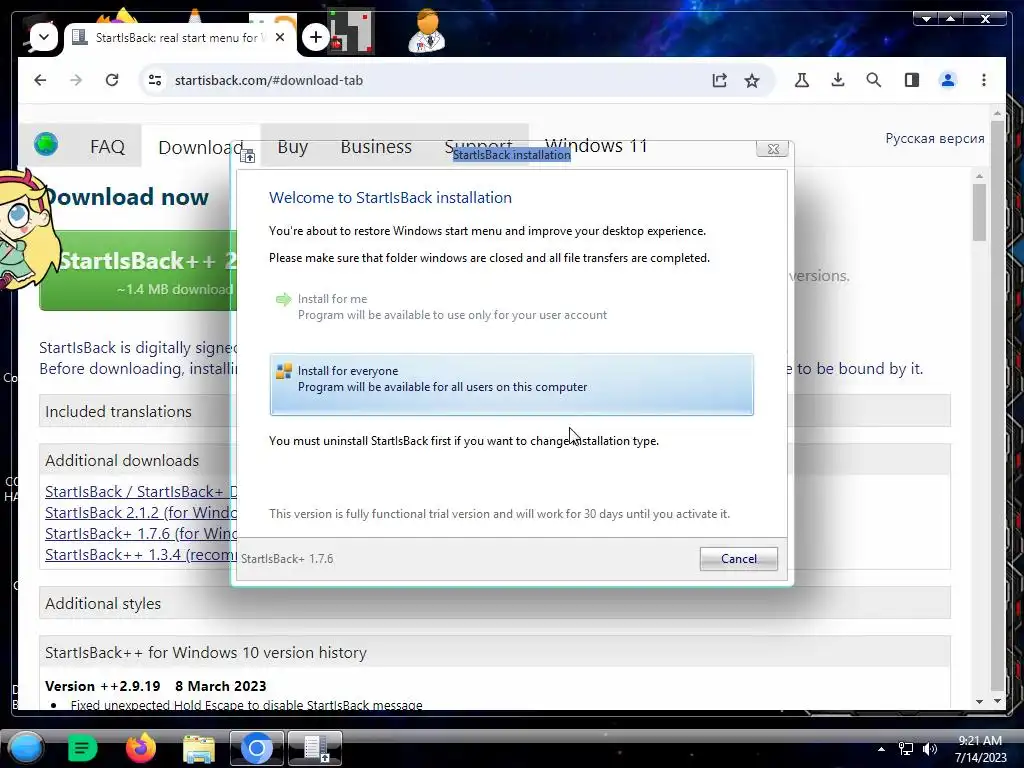
Task: Choose Install for everyone option
Action: (x=511, y=385)
